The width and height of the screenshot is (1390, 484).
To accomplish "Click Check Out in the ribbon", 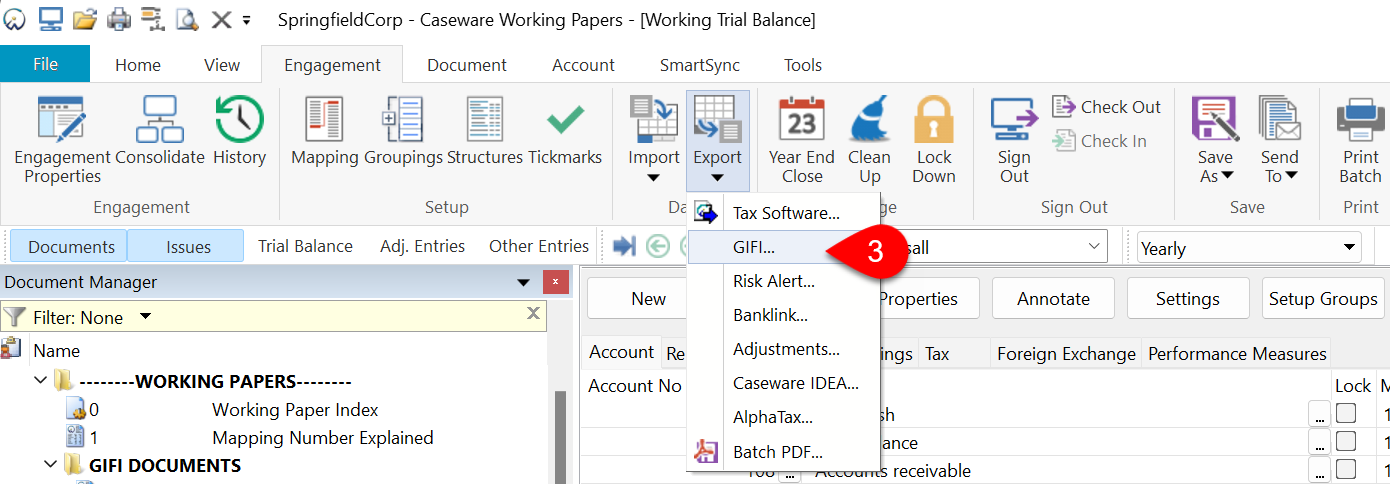I will pyautogui.click(x=1107, y=107).
